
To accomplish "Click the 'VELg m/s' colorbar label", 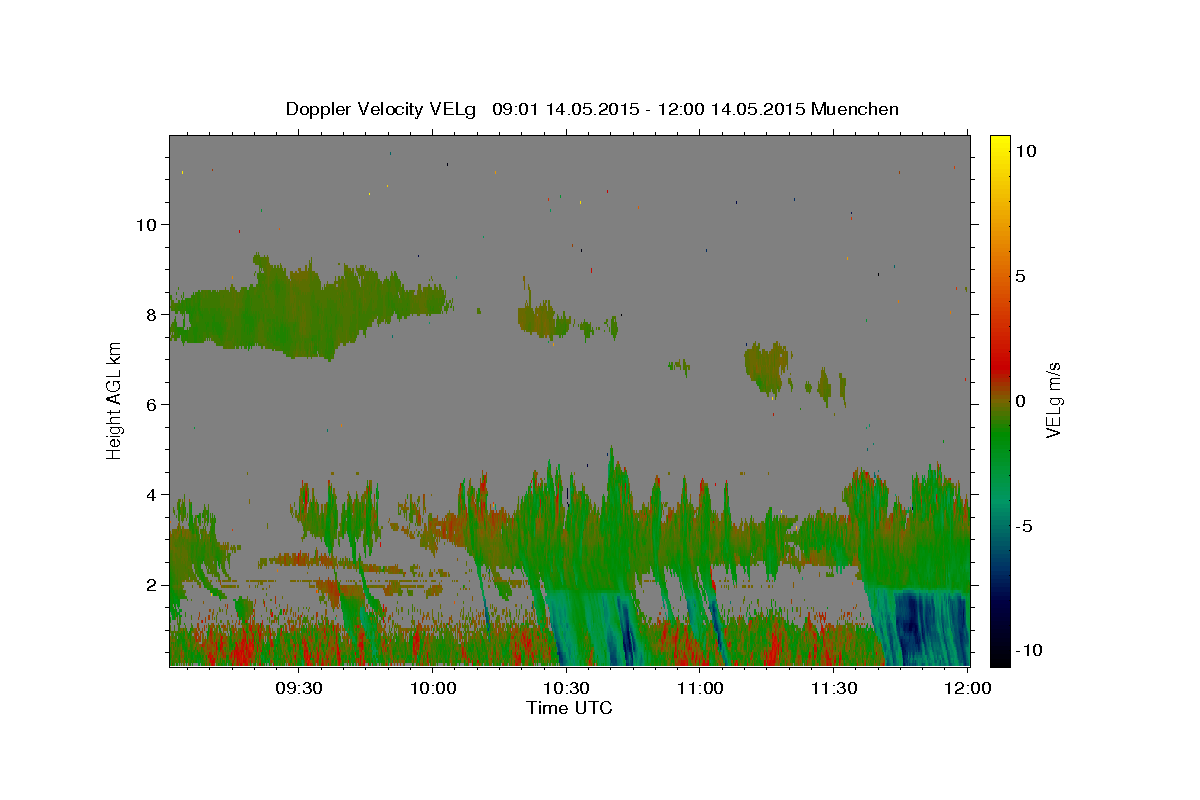I will pyautogui.click(x=1053, y=400).
